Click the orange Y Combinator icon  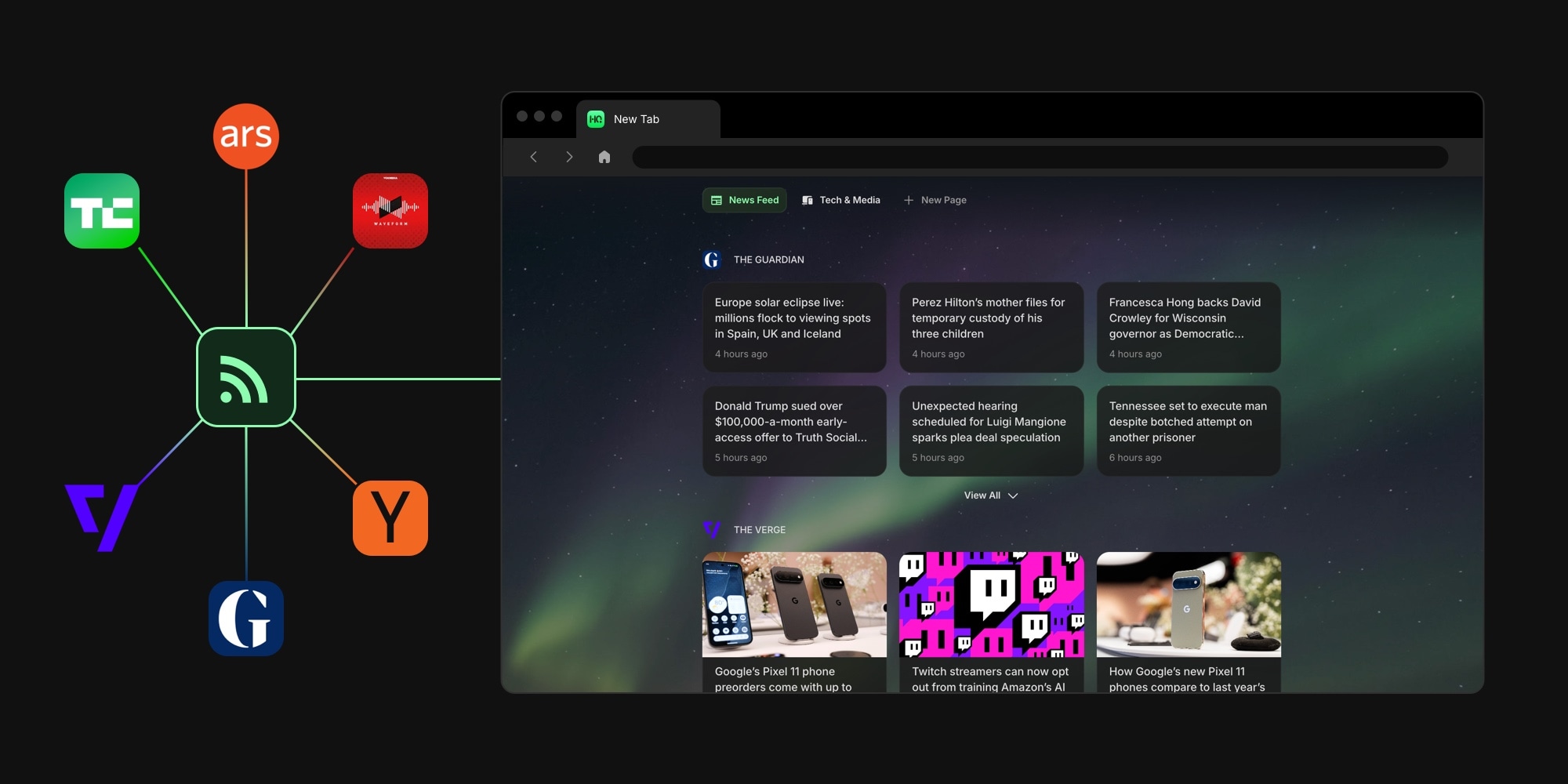[x=390, y=518]
